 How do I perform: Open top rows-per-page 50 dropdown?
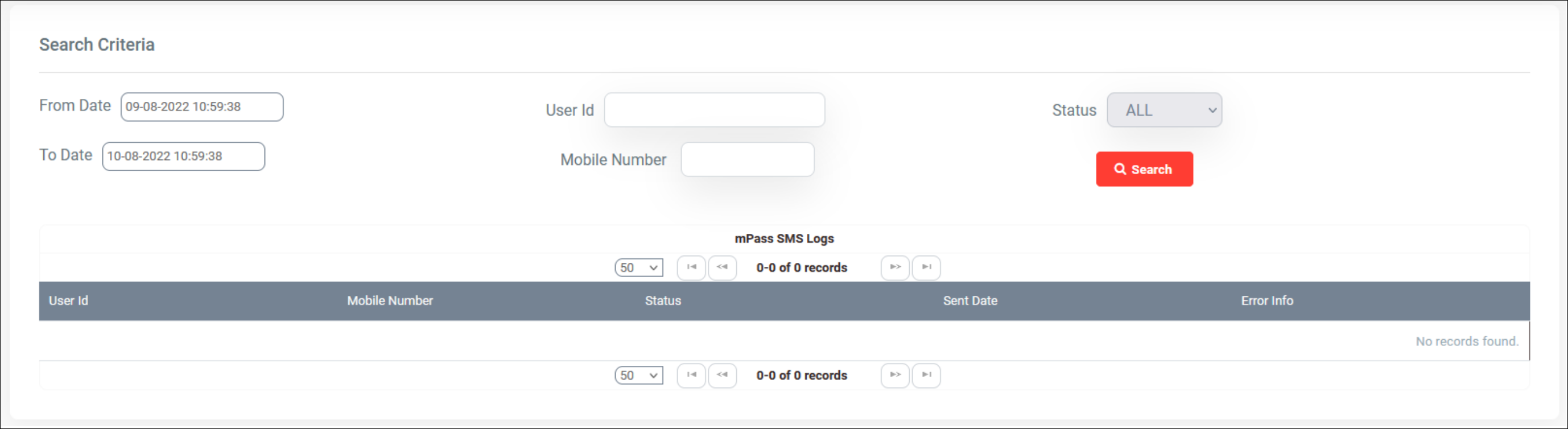(x=638, y=268)
